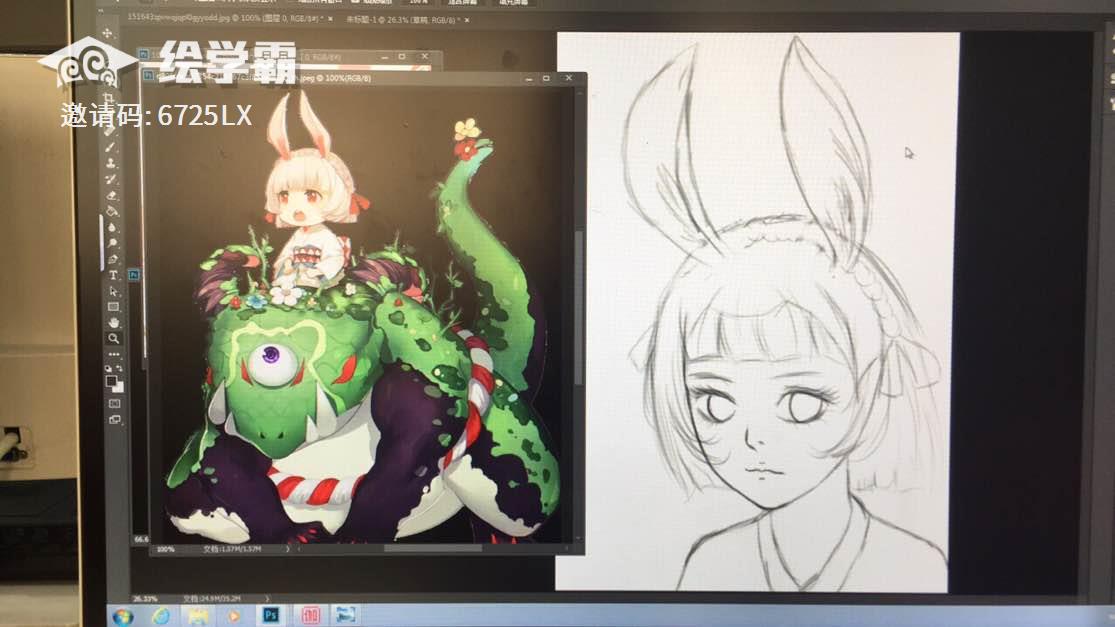This screenshot has width=1115, height=627.
Task: Open the Edit Toolbar three-dots button
Action: pyautogui.click(x=114, y=354)
